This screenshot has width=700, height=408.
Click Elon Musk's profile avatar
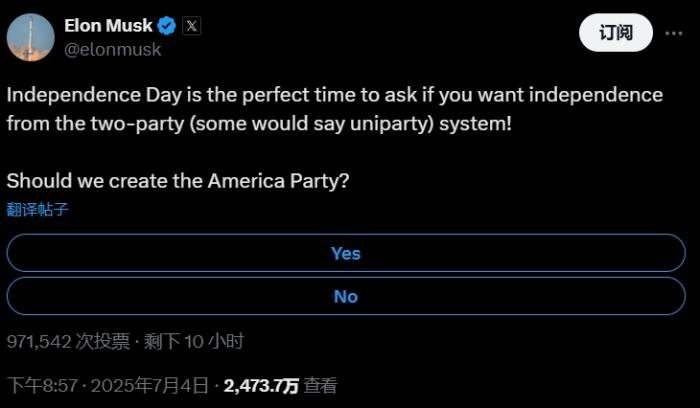pyautogui.click(x=30, y=37)
